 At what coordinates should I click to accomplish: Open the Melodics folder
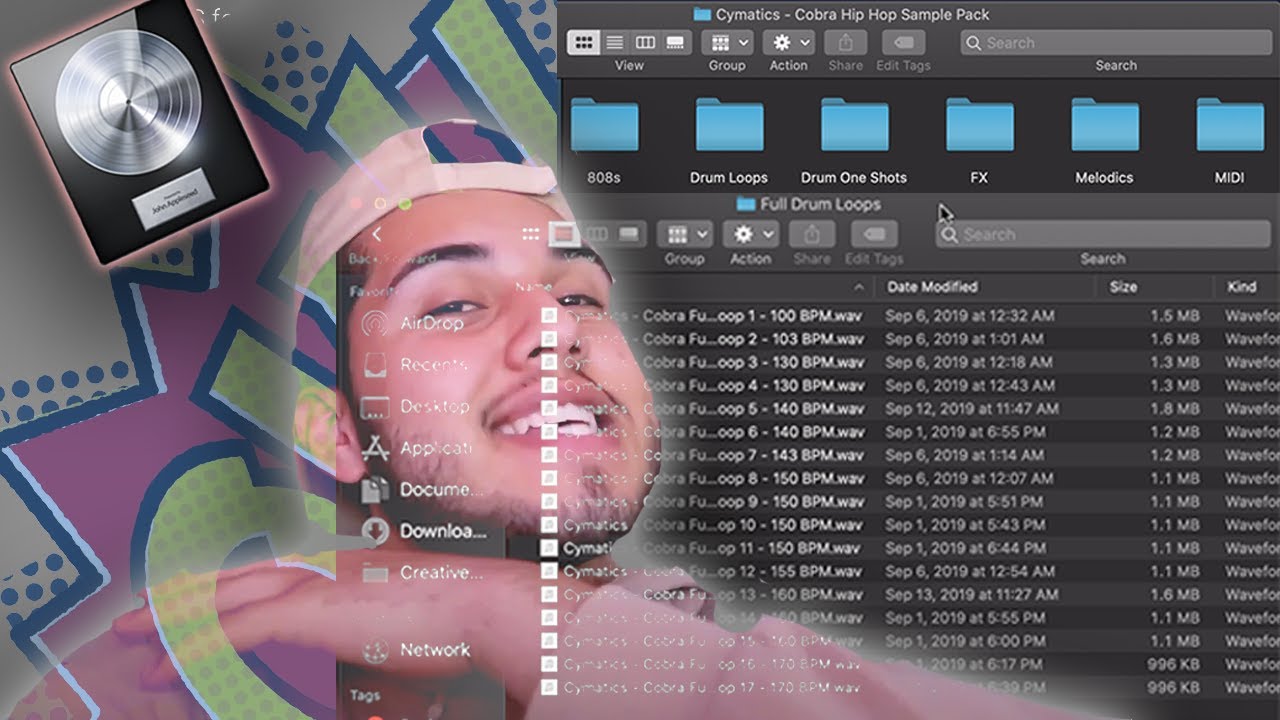point(1104,141)
